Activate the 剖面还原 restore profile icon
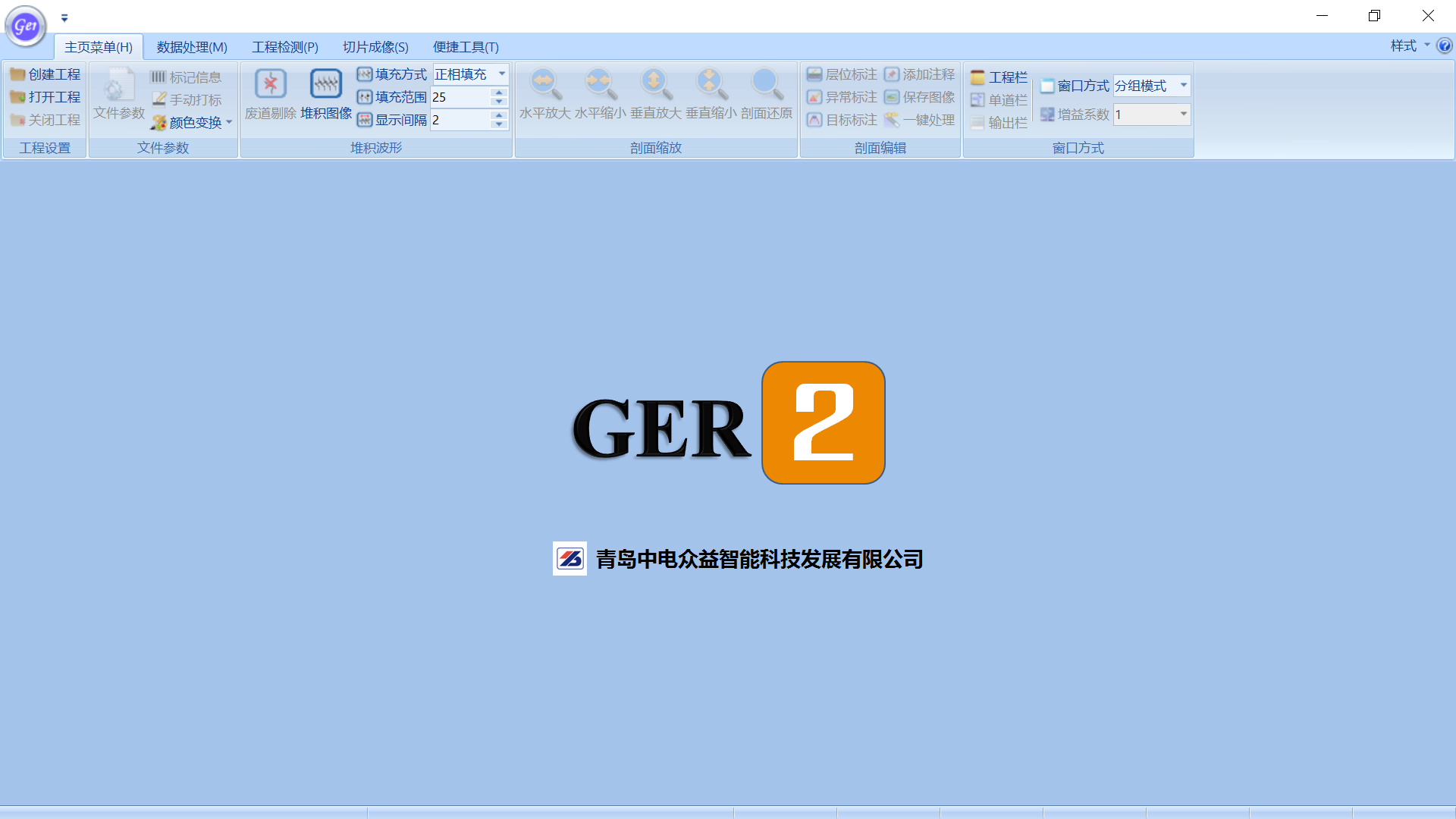This screenshot has height=819, width=1456. [767, 95]
